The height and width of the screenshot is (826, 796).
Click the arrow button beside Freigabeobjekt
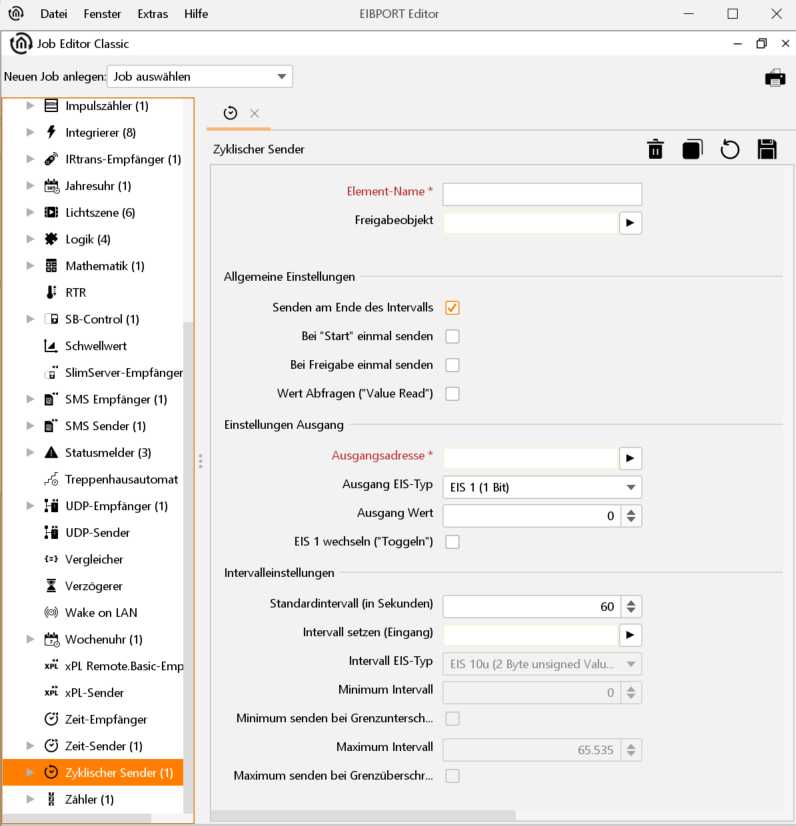coord(630,222)
